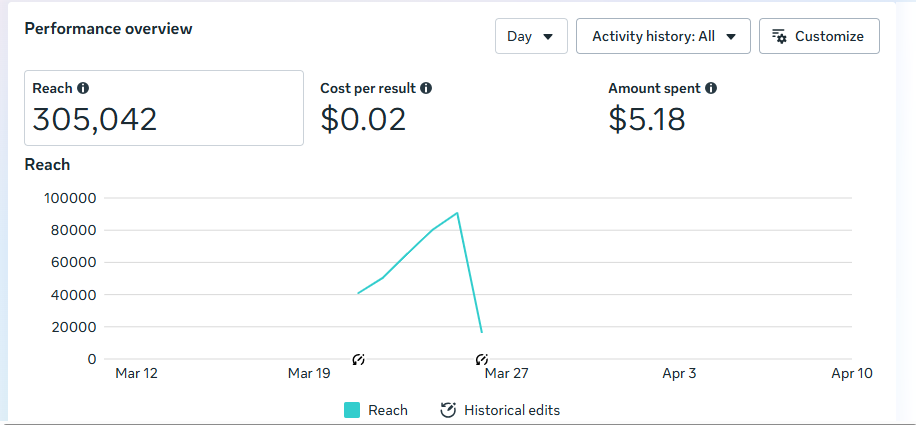The image size is (916, 425).
Task: Click the Mar 19 axis label
Action: click(x=309, y=374)
